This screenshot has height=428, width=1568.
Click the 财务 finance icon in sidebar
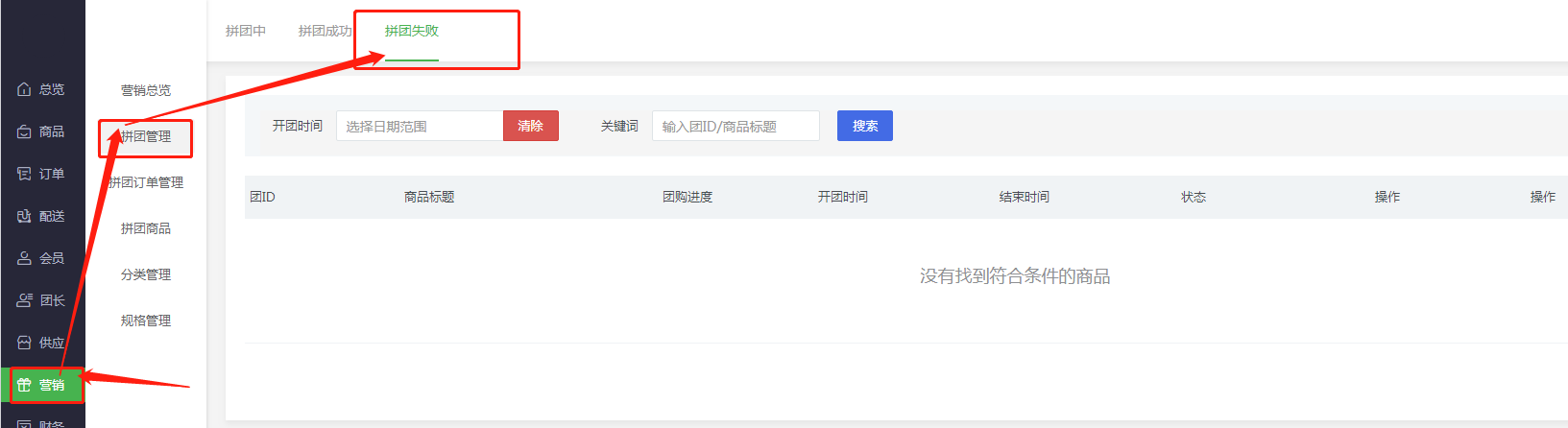pos(24,424)
